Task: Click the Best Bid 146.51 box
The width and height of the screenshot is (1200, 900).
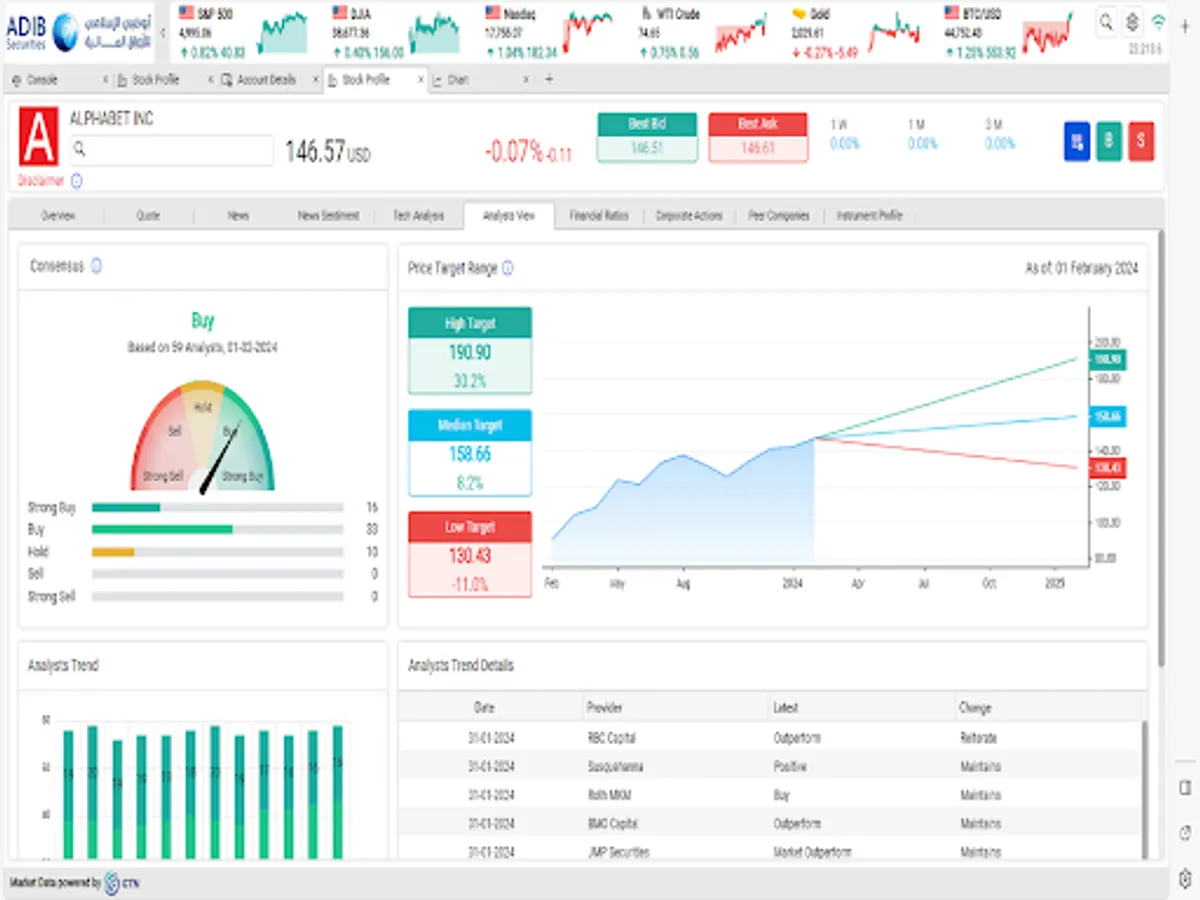Action: tap(647, 138)
